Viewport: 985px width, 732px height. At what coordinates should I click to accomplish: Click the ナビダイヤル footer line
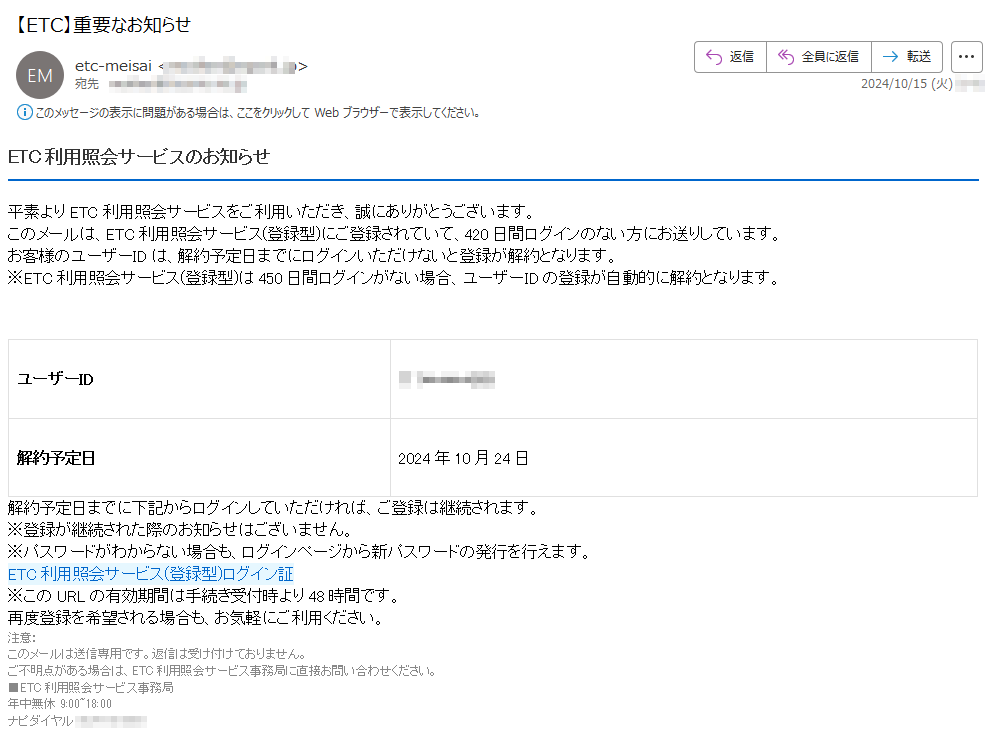point(77,721)
